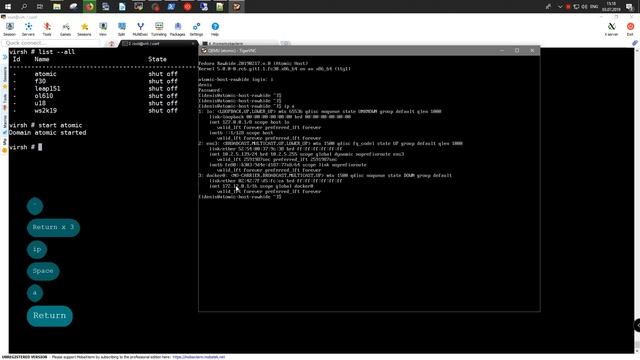Click the paperclip attach icon at right
Image resolution: width=640 pixels, height=360 pixels.
(x=635, y=43)
